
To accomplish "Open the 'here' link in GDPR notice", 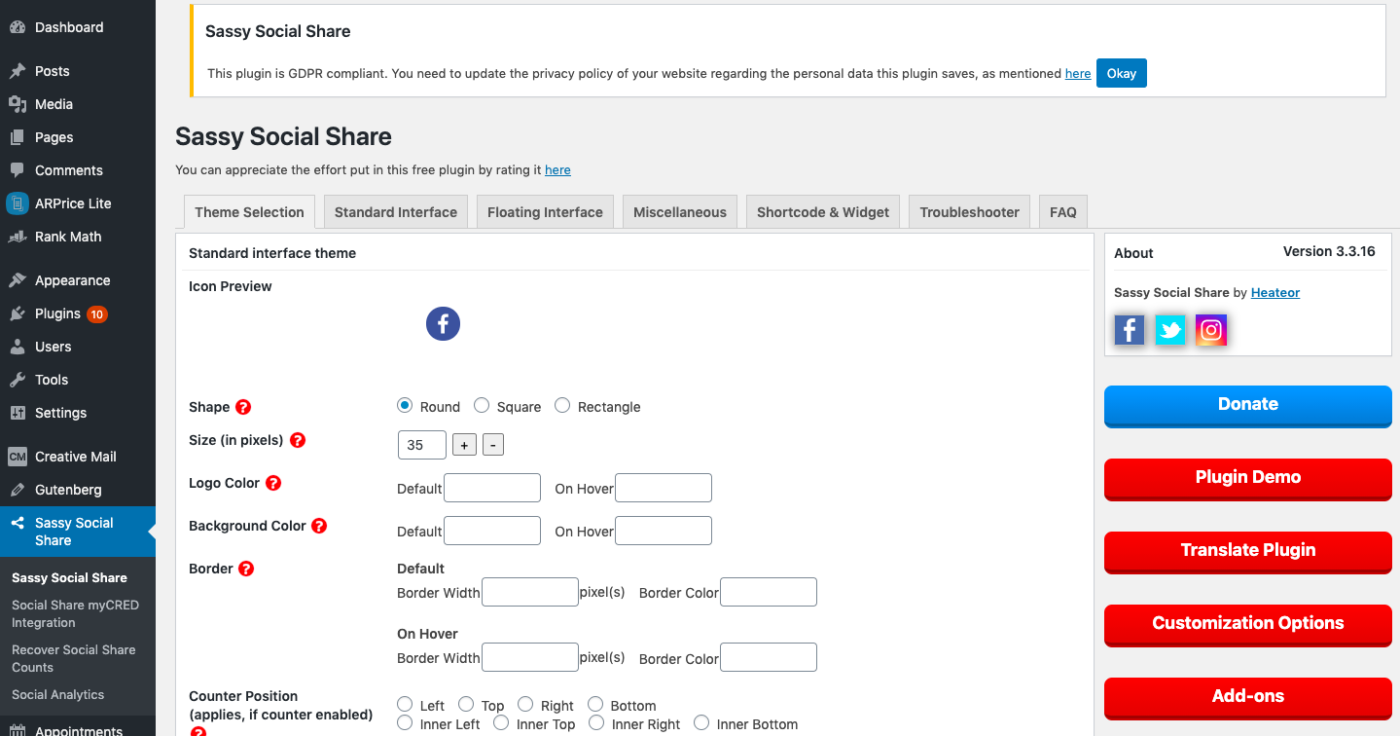I will 1078,73.
